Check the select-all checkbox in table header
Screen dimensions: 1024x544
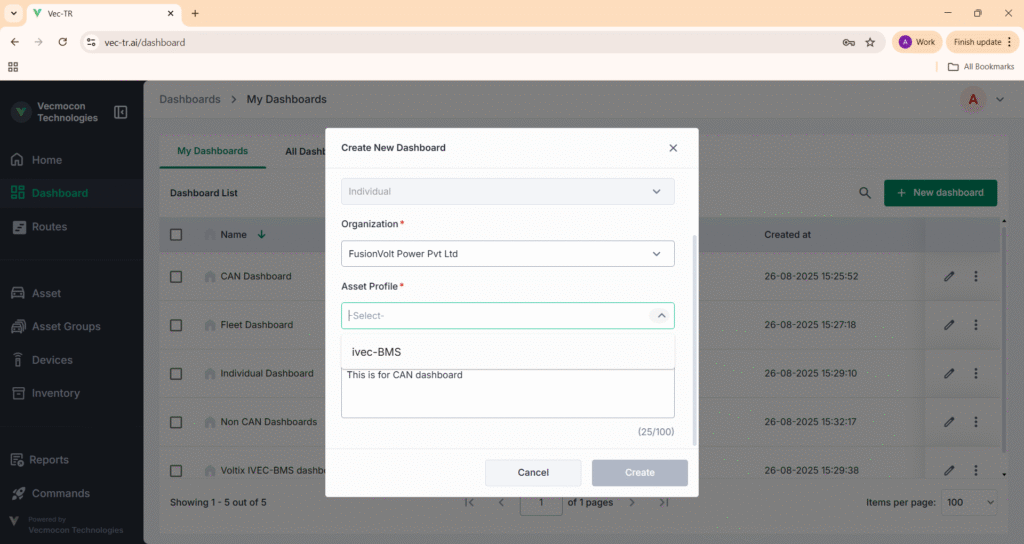(x=176, y=235)
